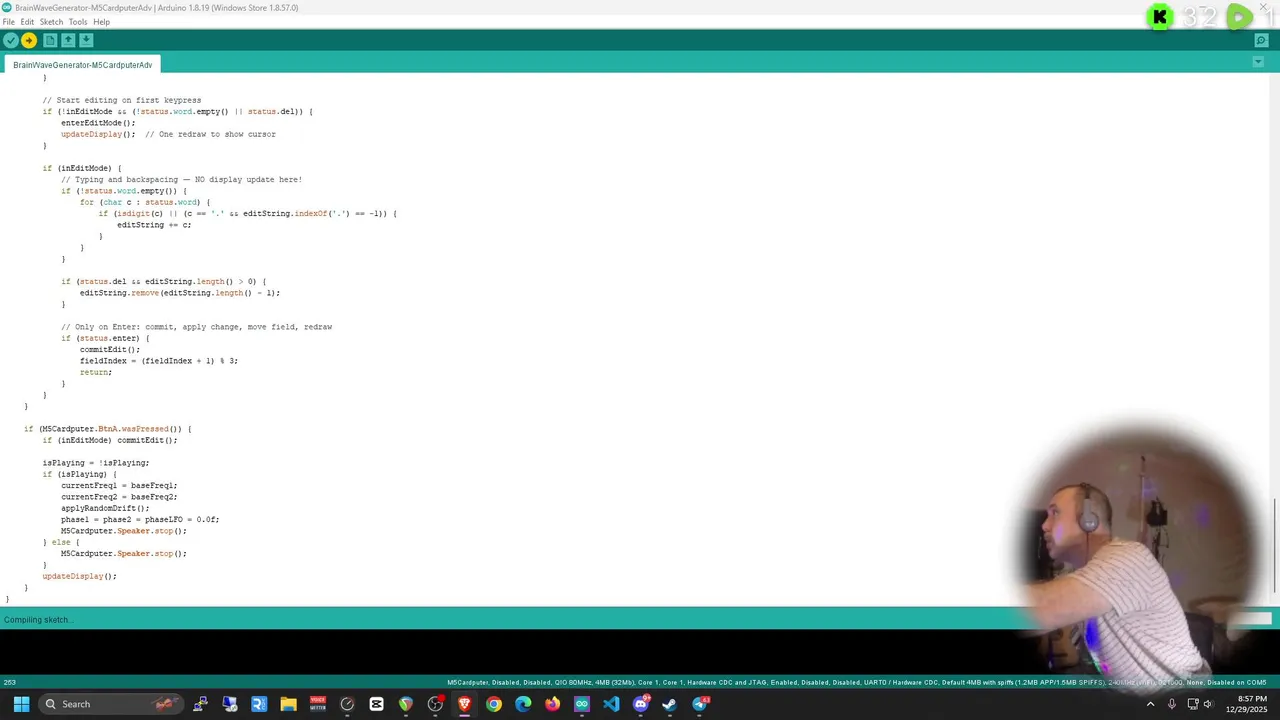This screenshot has height=720, width=1280.
Task: Click the taskbar Search box
Action: [113, 704]
